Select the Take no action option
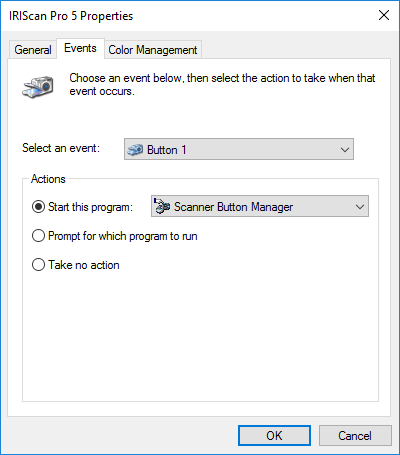 38,265
